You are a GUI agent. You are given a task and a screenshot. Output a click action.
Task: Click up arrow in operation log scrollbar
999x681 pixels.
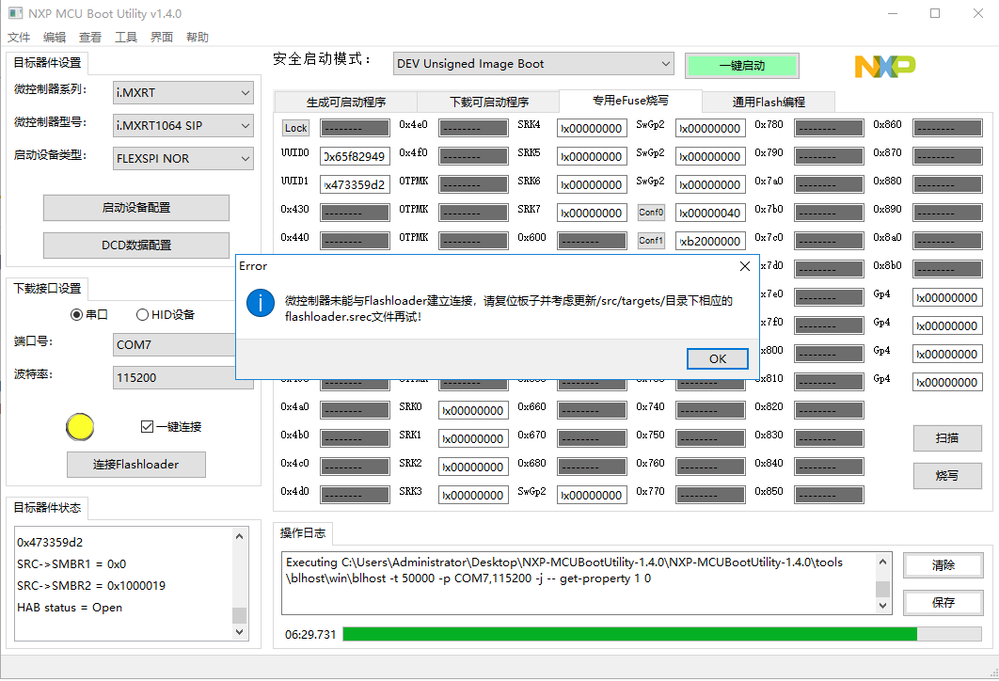883,562
